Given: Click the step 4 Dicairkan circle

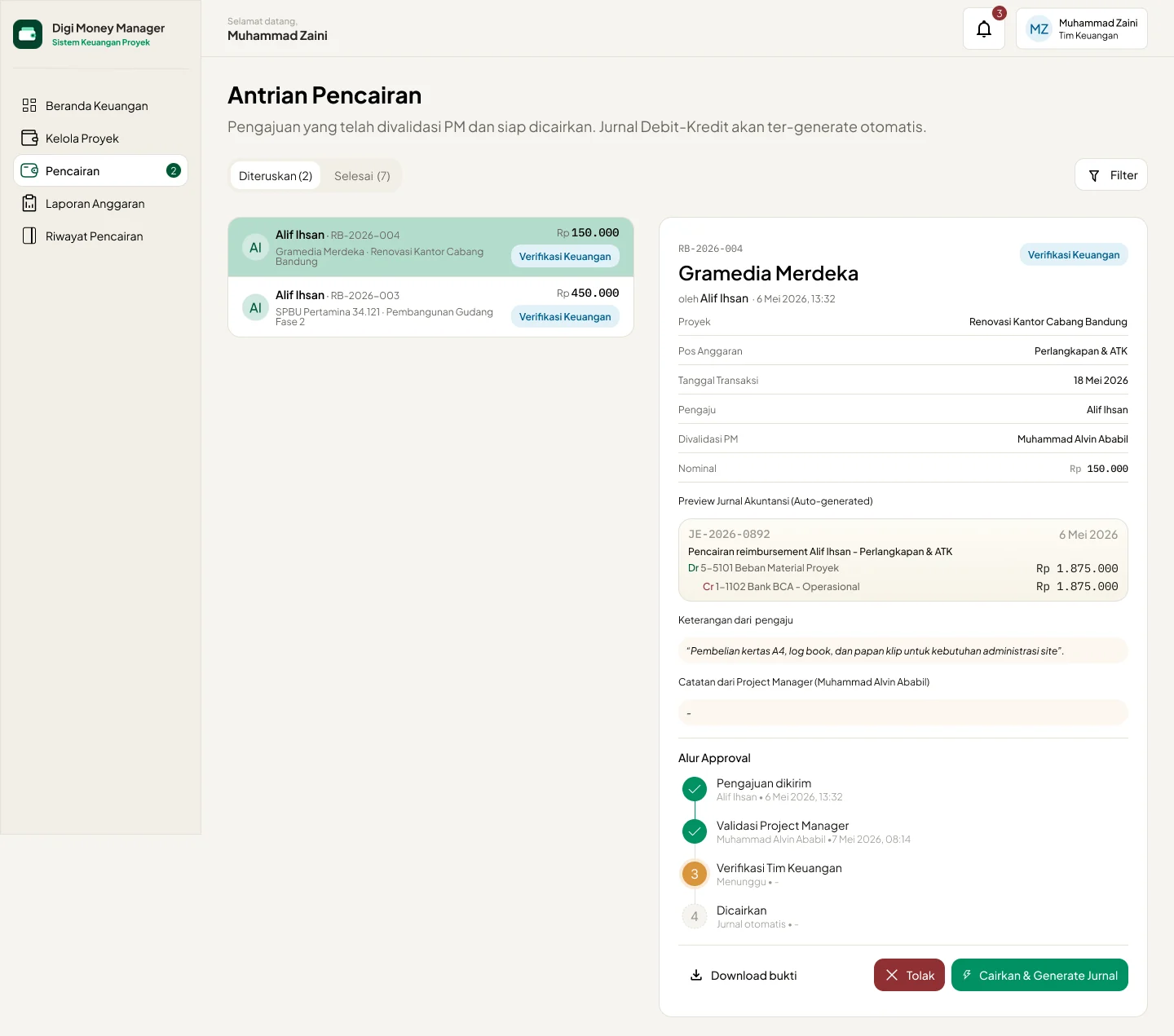Looking at the screenshot, I should click(x=694, y=916).
